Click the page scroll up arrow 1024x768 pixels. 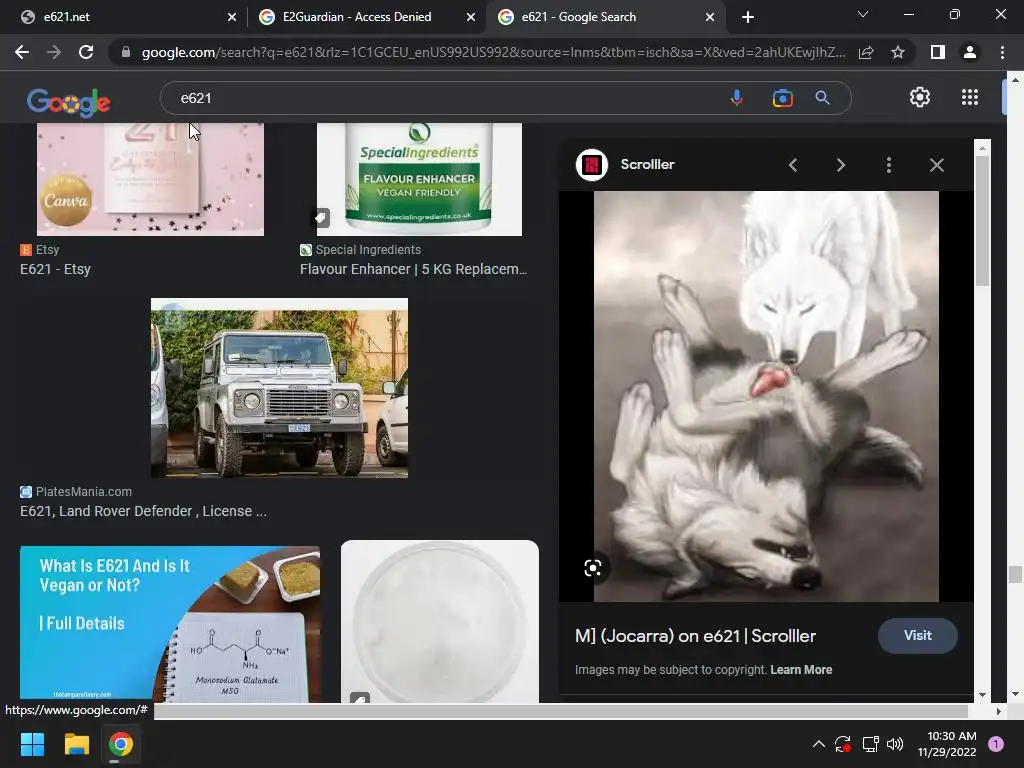(1014, 80)
